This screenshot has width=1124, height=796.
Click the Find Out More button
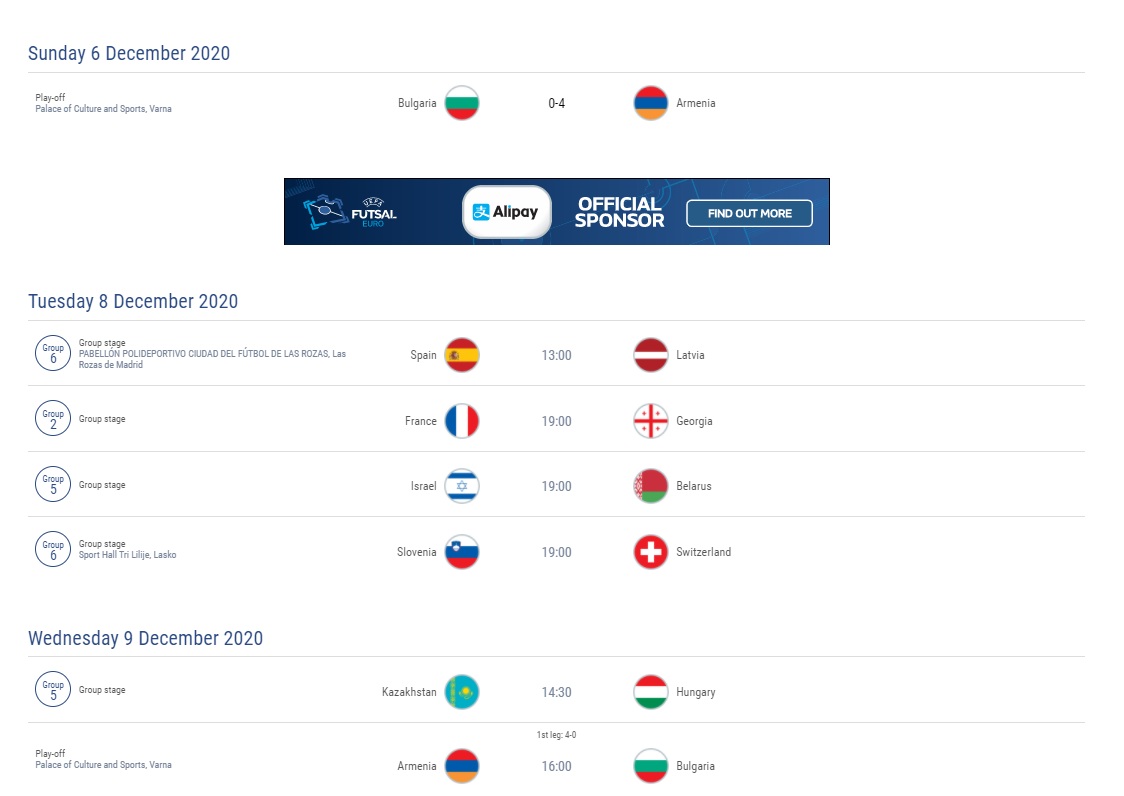[x=749, y=213]
